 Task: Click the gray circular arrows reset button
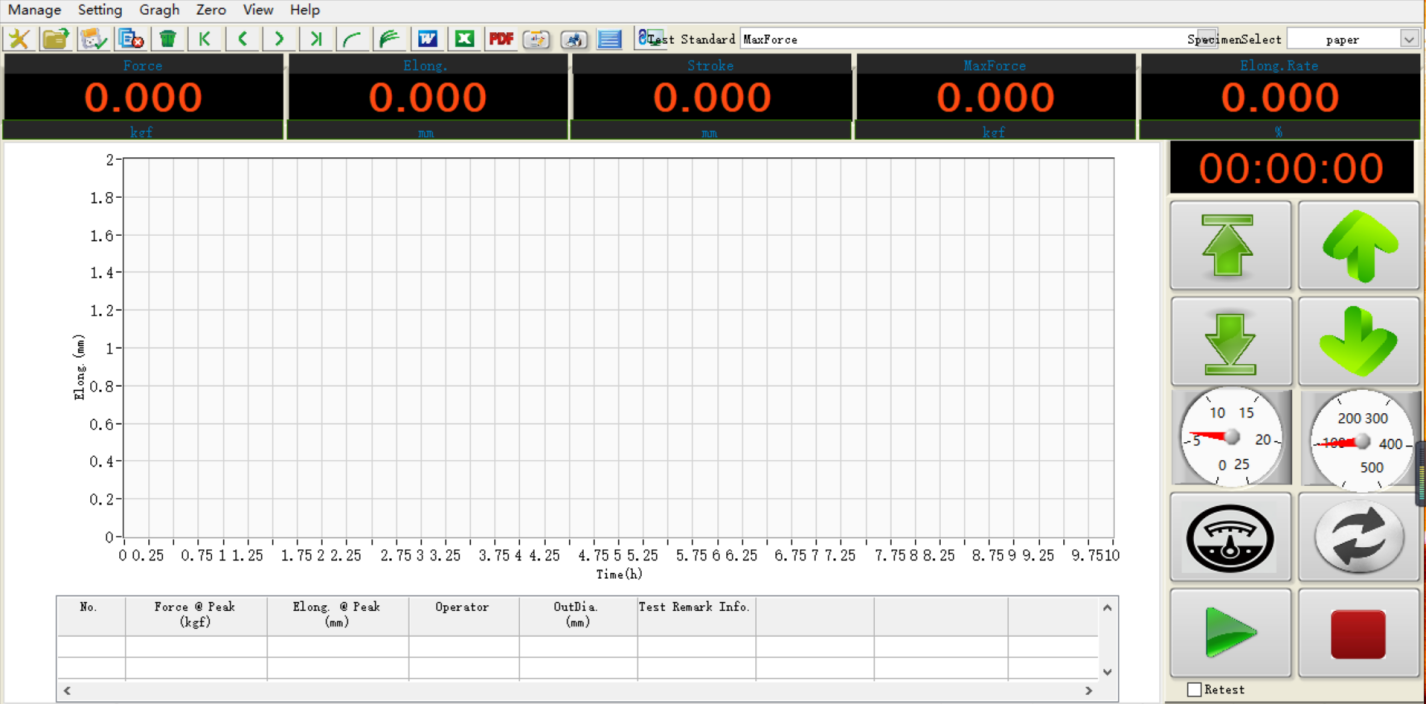click(1357, 537)
